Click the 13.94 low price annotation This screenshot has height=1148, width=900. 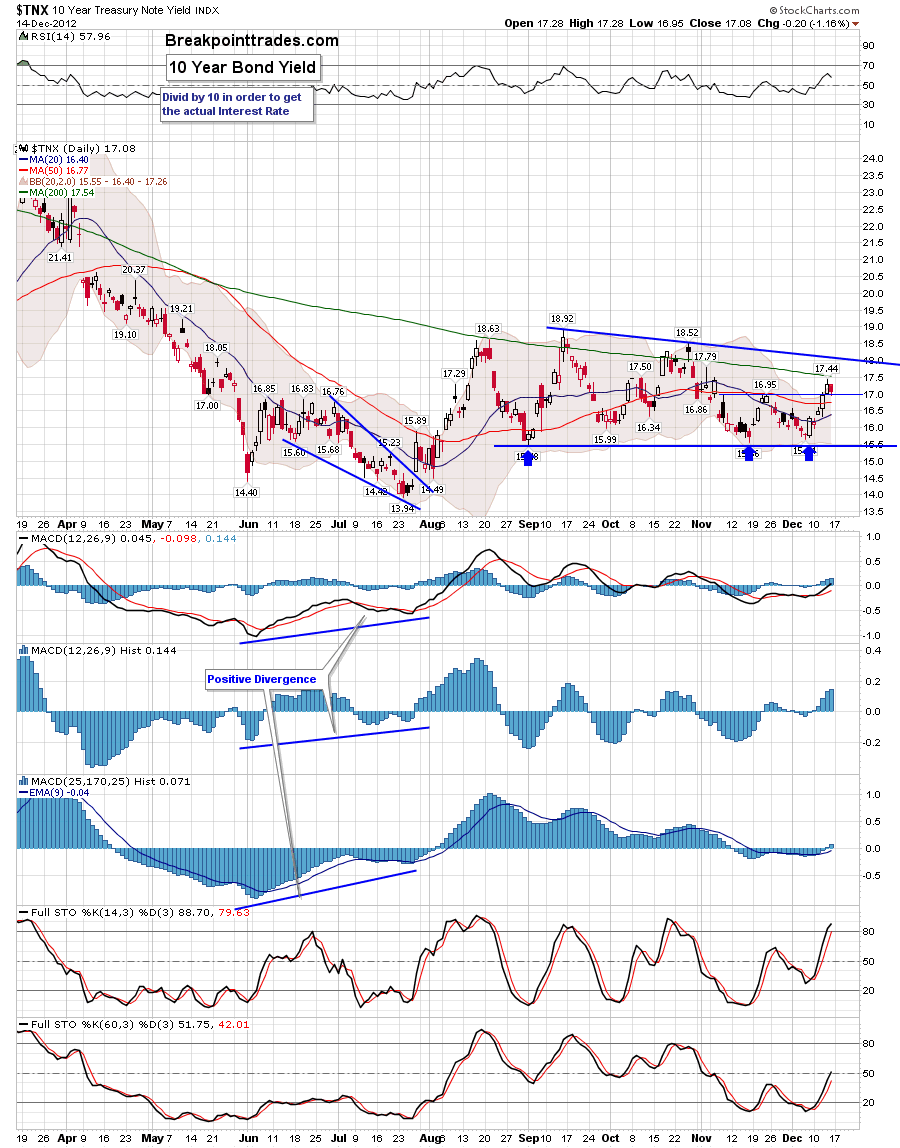402,508
